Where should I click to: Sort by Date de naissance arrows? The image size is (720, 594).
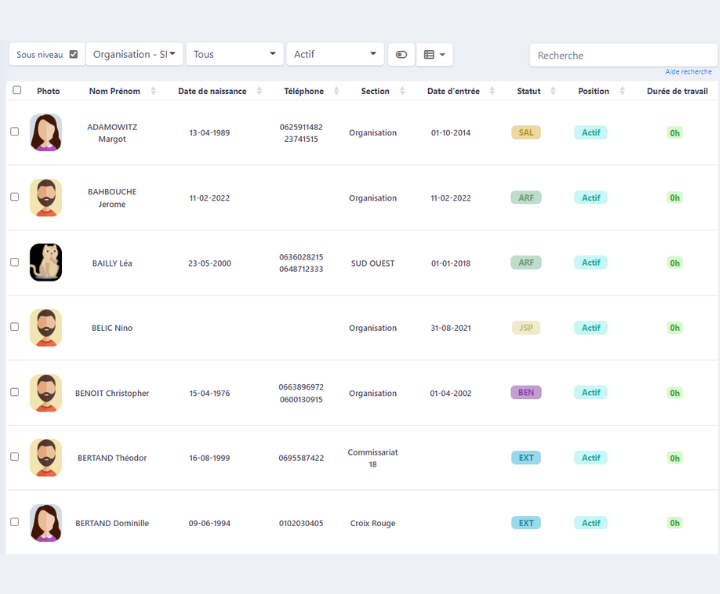[259, 91]
